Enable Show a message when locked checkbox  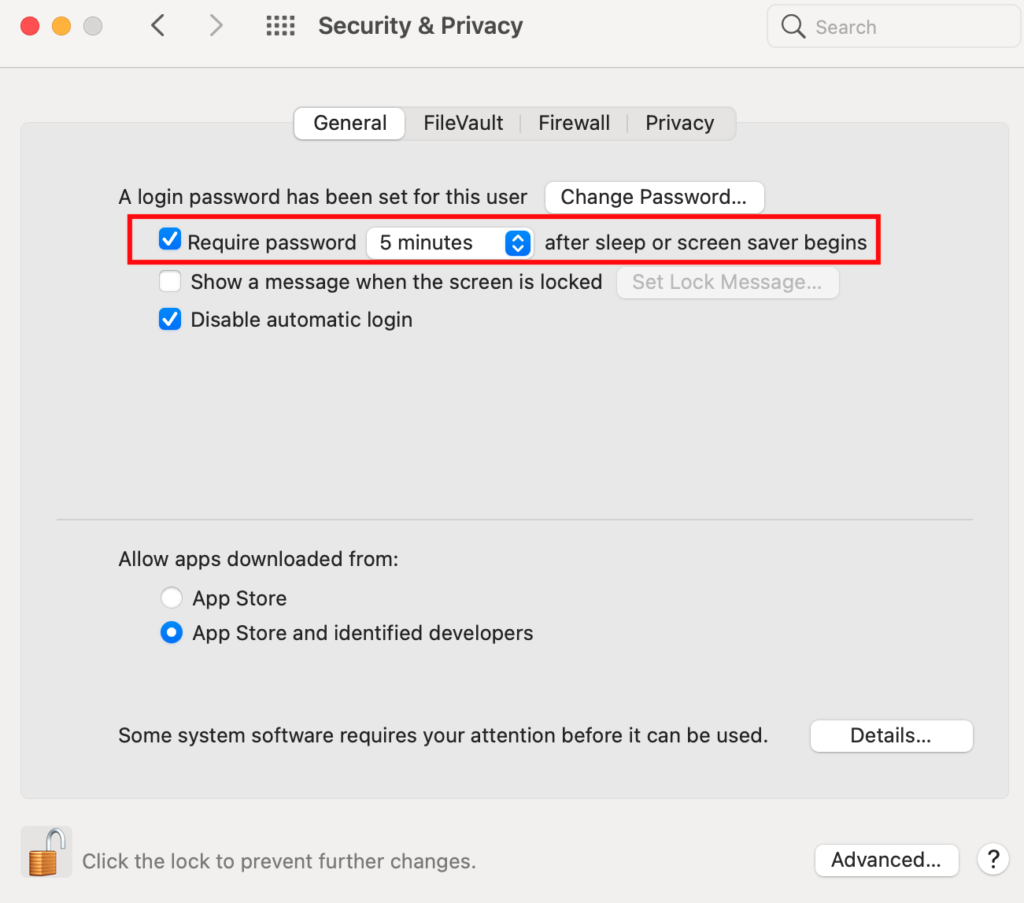(171, 282)
